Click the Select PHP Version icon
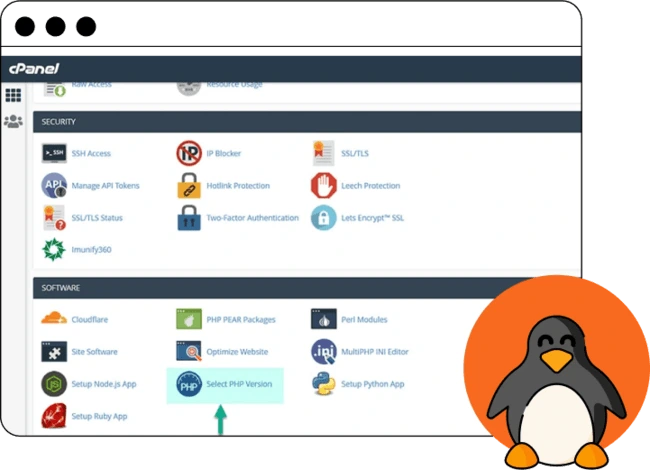The width and height of the screenshot is (650, 470). tap(189, 384)
